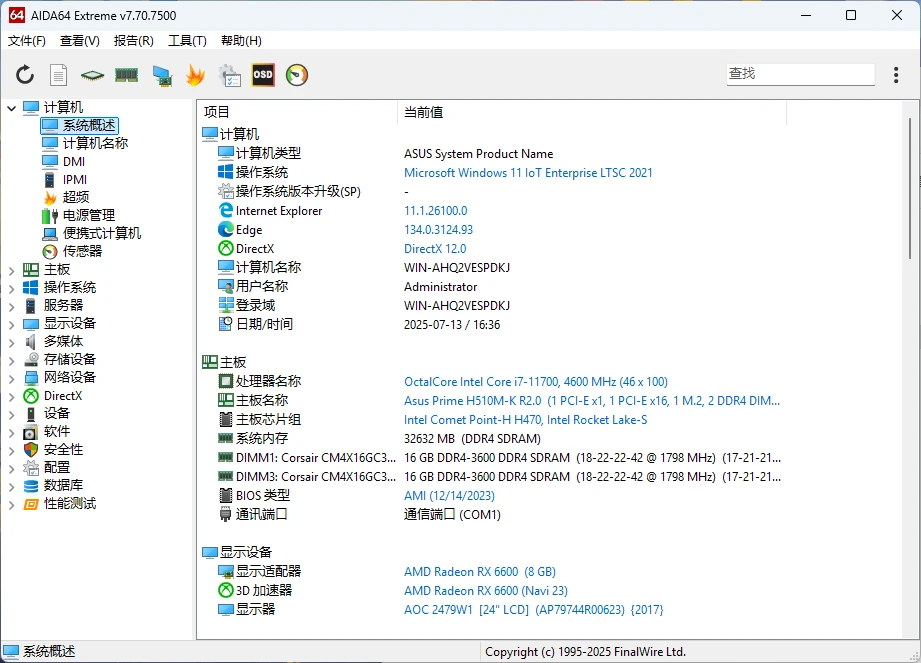Image resolution: width=921 pixels, height=663 pixels.
Task: Open the DirectX 12.0 link
Action: point(435,248)
